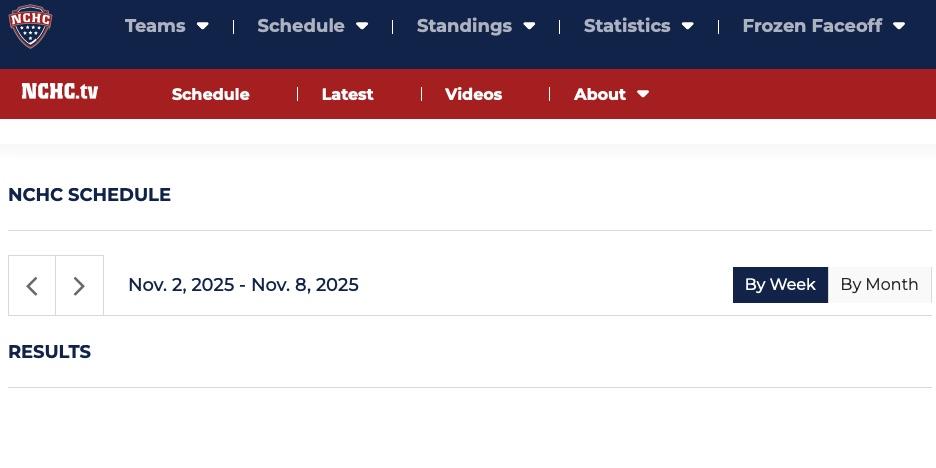Open the Statistics dropdown arrow
The image size is (936, 468).
pos(688,26)
